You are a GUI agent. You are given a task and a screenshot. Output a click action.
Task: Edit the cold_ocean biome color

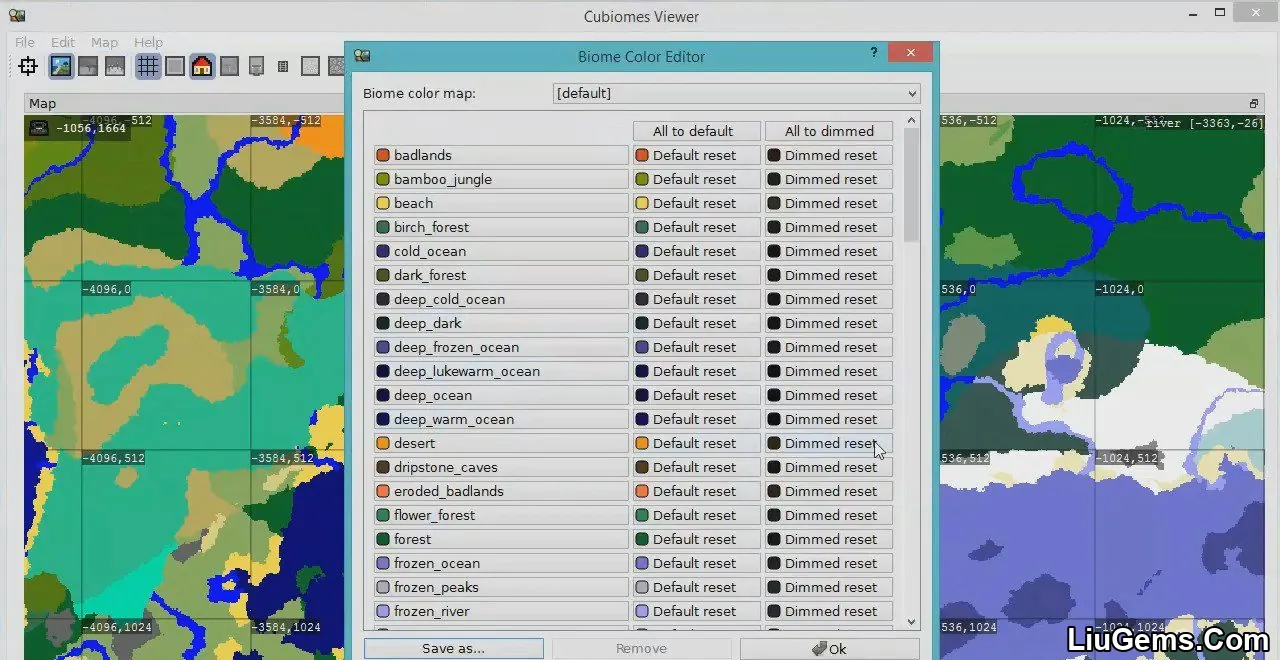[501, 251]
